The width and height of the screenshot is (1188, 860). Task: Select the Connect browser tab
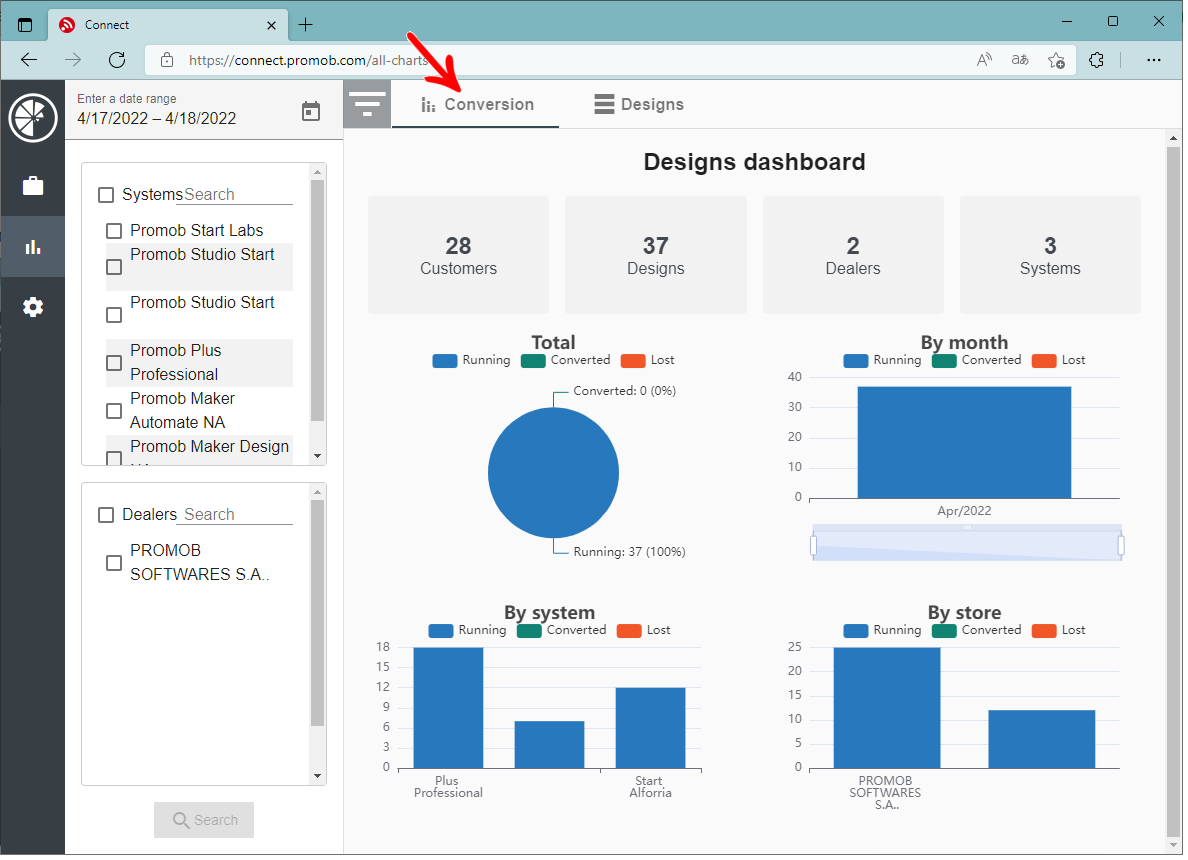[169, 25]
